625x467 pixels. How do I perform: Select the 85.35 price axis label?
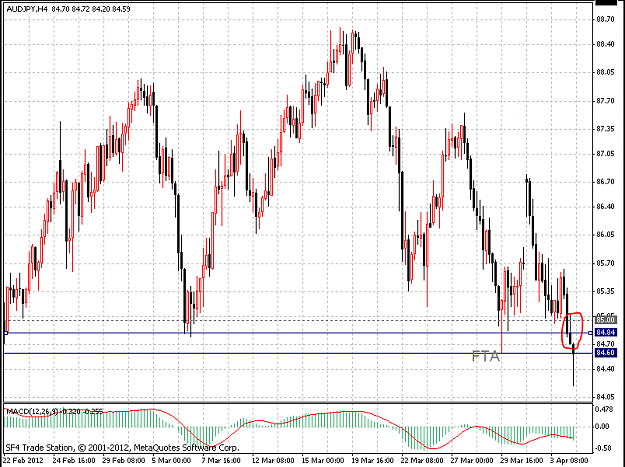tap(605, 291)
